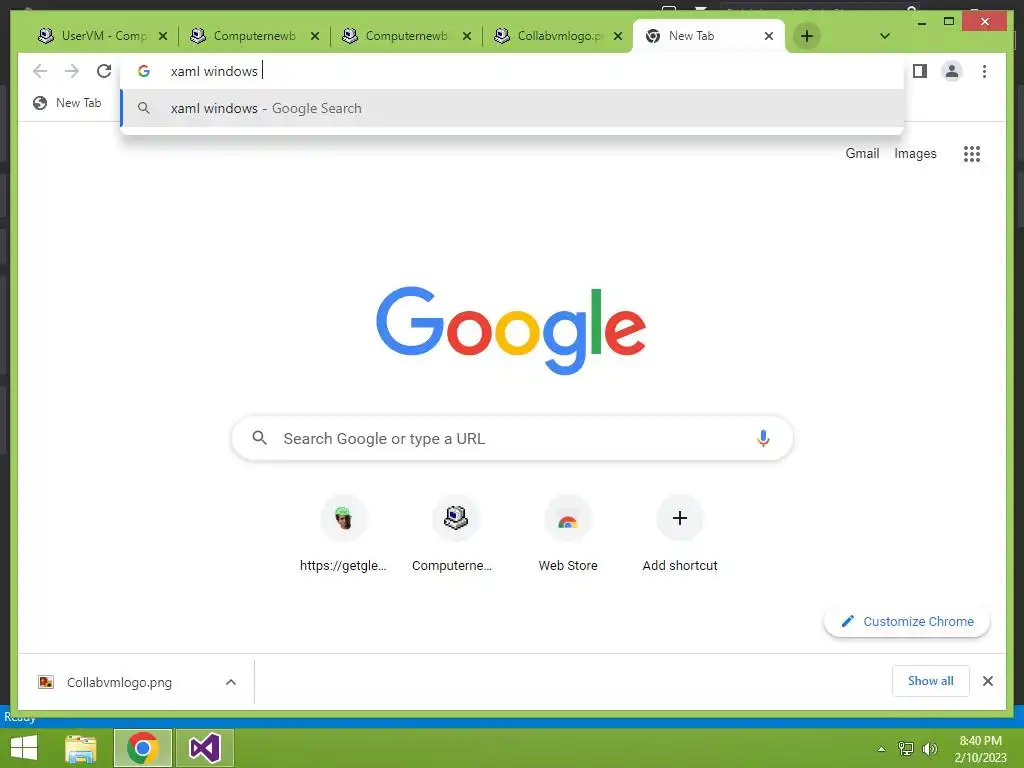The image size is (1024, 768).
Task: Open Chrome's three-dot menu
Action: [x=984, y=71]
